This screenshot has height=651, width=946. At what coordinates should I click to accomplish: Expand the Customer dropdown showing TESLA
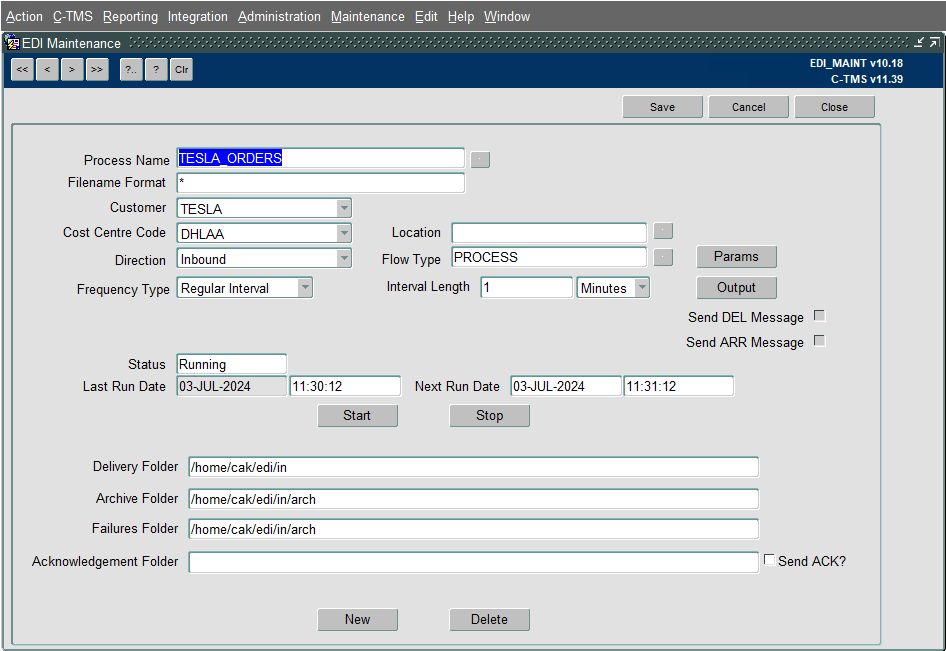344,208
